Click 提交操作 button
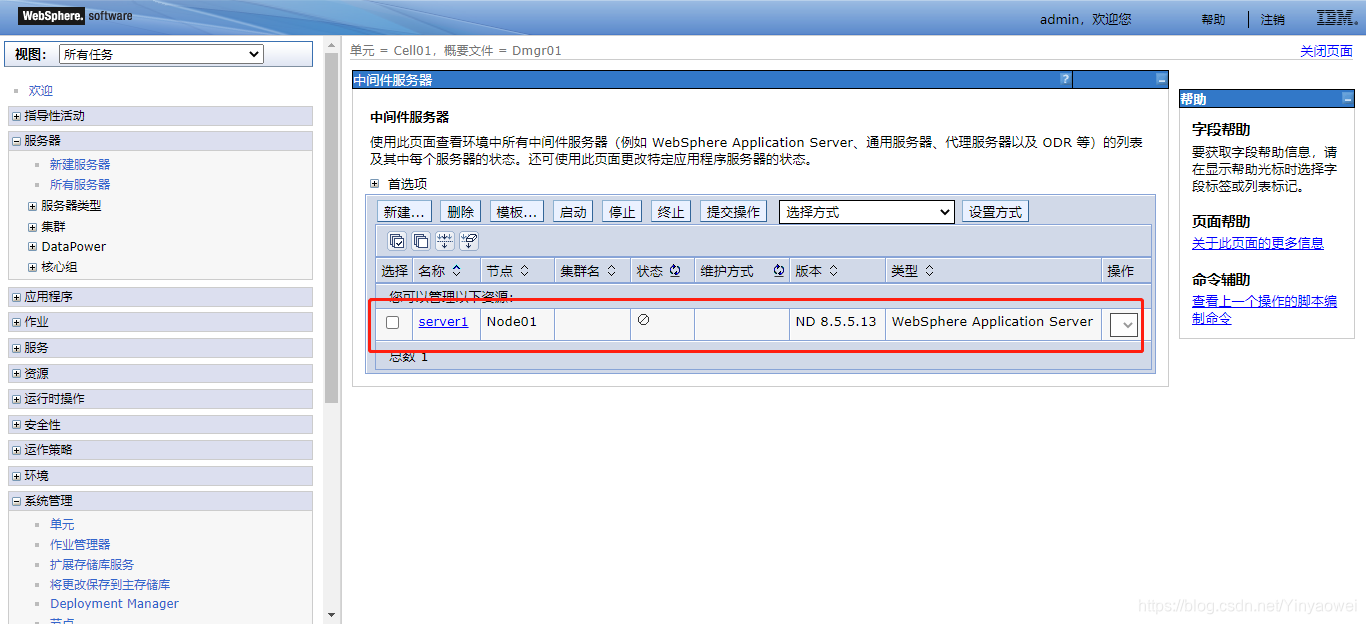Screen dimensions: 1366x624 point(734,212)
